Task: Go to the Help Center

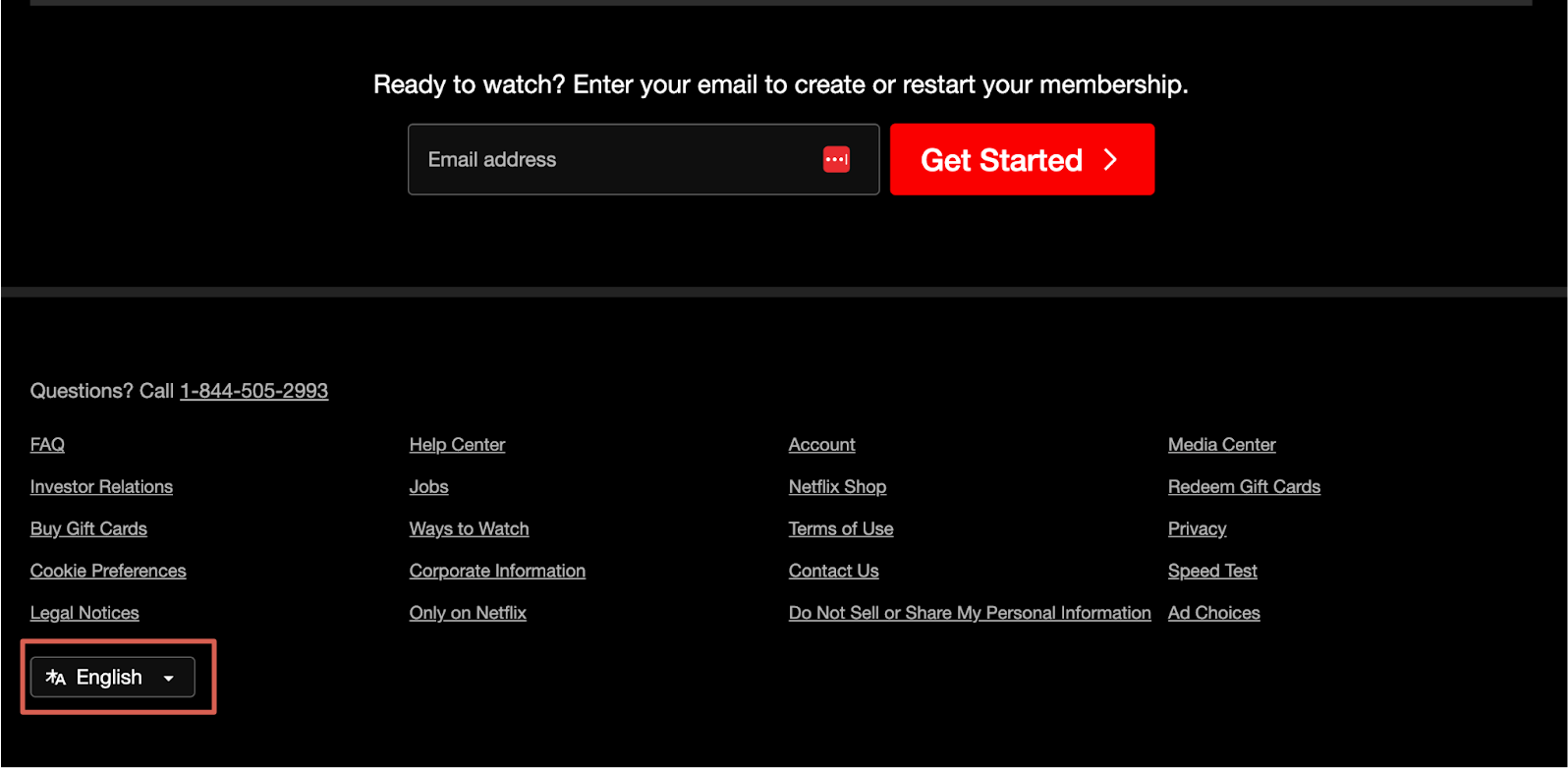Action: tap(457, 445)
